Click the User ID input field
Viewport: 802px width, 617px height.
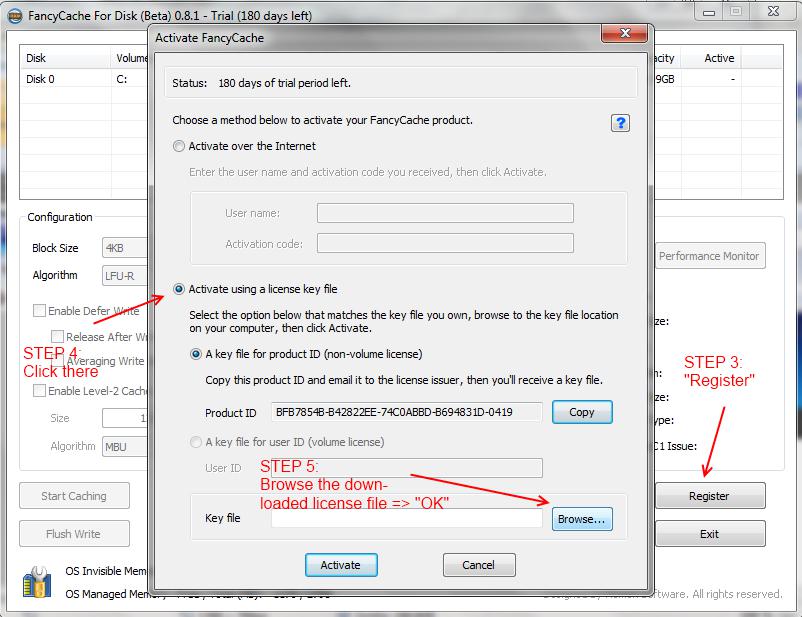coord(407,468)
